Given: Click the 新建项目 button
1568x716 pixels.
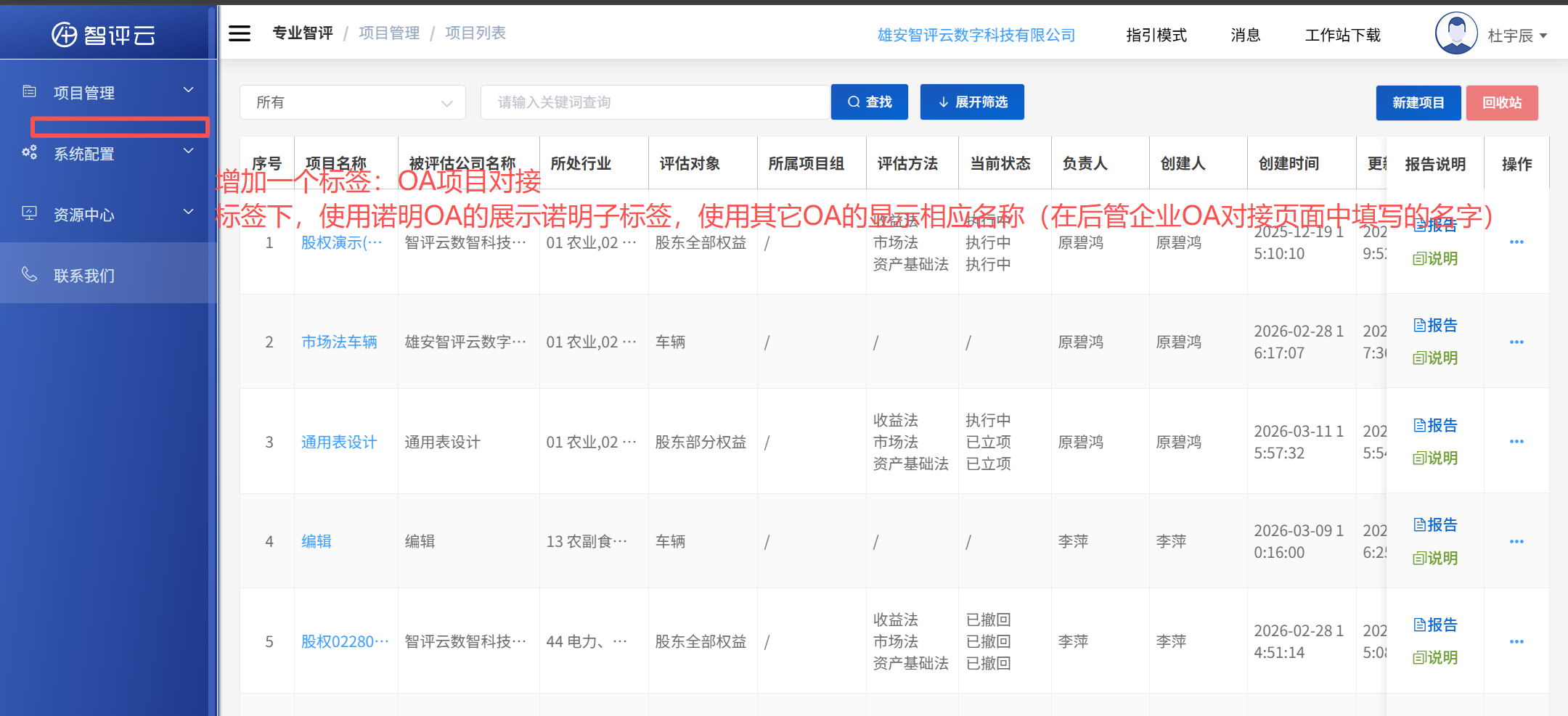Looking at the screenshot, I should [x=1418, y=102].
